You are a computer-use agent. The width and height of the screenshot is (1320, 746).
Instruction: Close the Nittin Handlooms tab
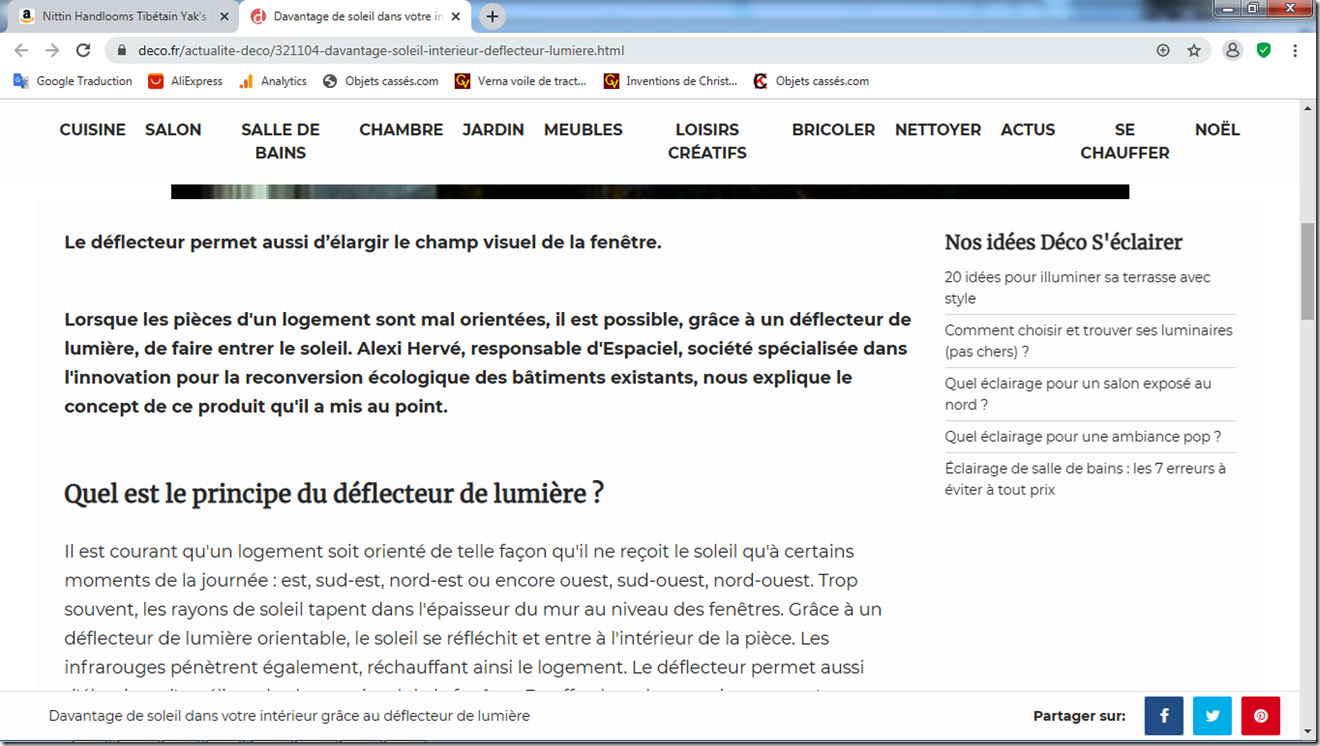pos(225,17)
